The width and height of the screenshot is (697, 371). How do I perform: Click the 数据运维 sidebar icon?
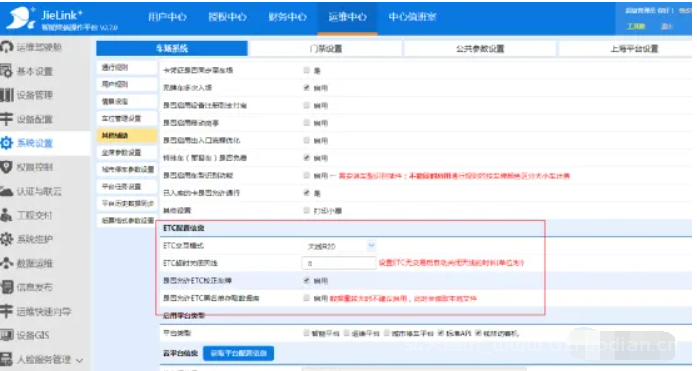tap(7, 263)
